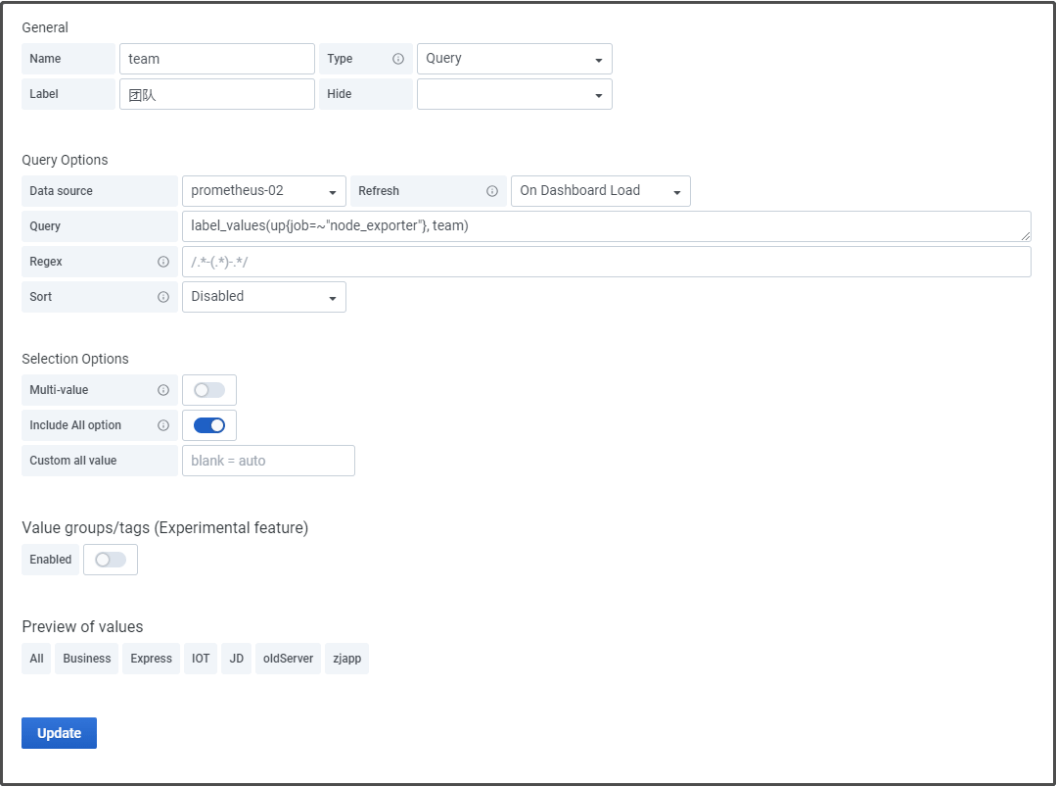Click the Include All option info icon
This screenshot has height=787, width=1056.
[163, 425]
